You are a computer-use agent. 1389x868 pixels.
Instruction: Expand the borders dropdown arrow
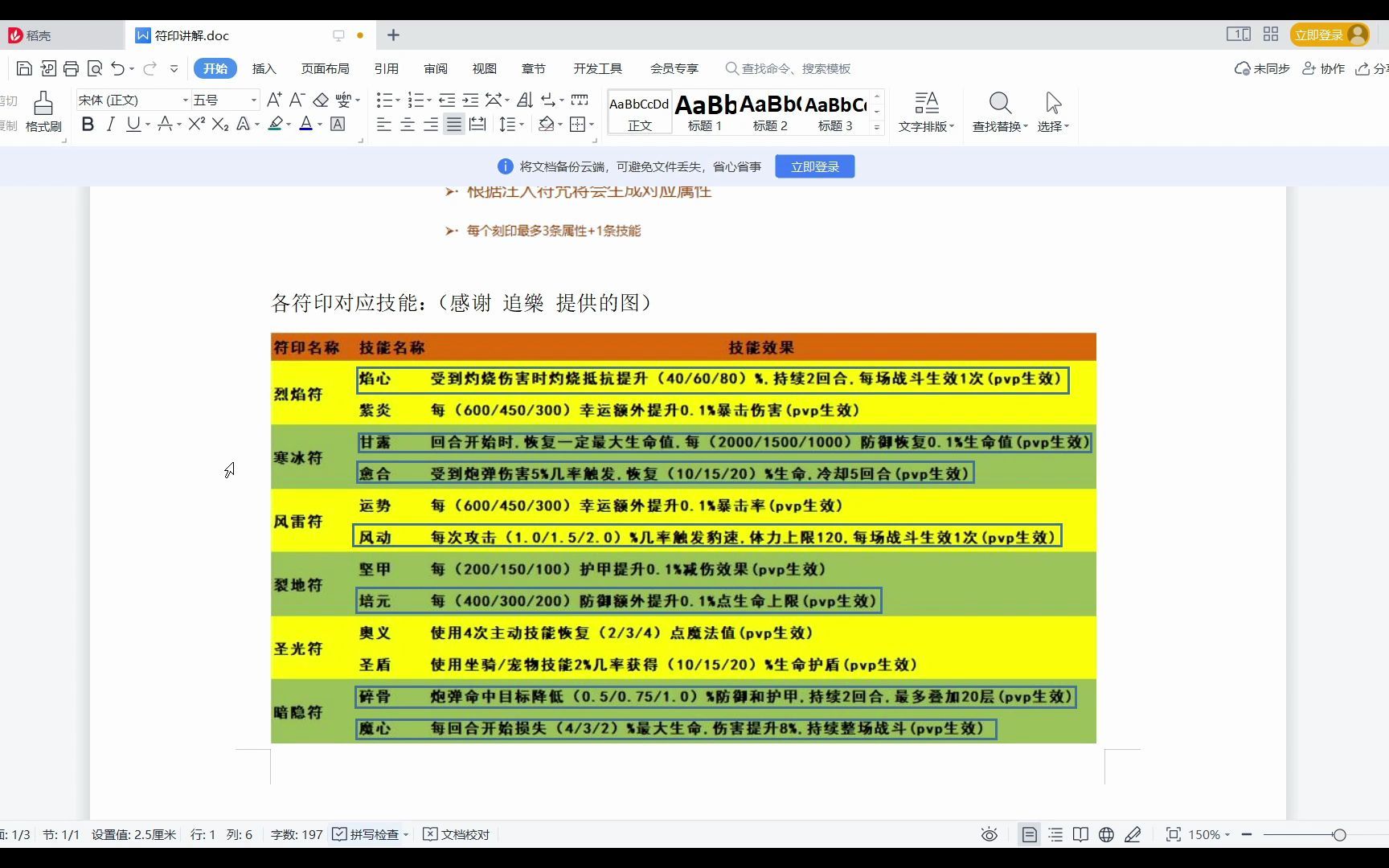pyautogui.click(x=592, y=125)
